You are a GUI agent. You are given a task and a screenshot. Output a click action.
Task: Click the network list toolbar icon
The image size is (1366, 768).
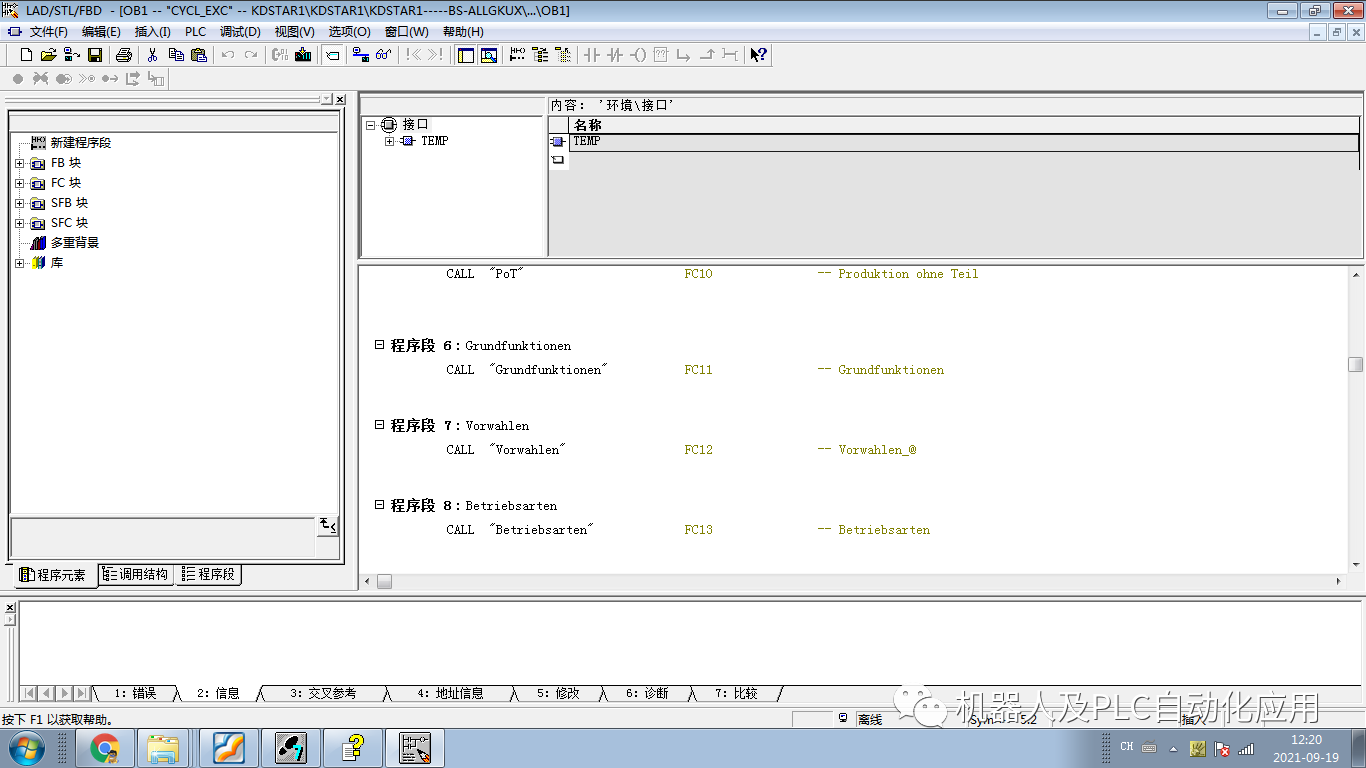click(x=563, y=55)
